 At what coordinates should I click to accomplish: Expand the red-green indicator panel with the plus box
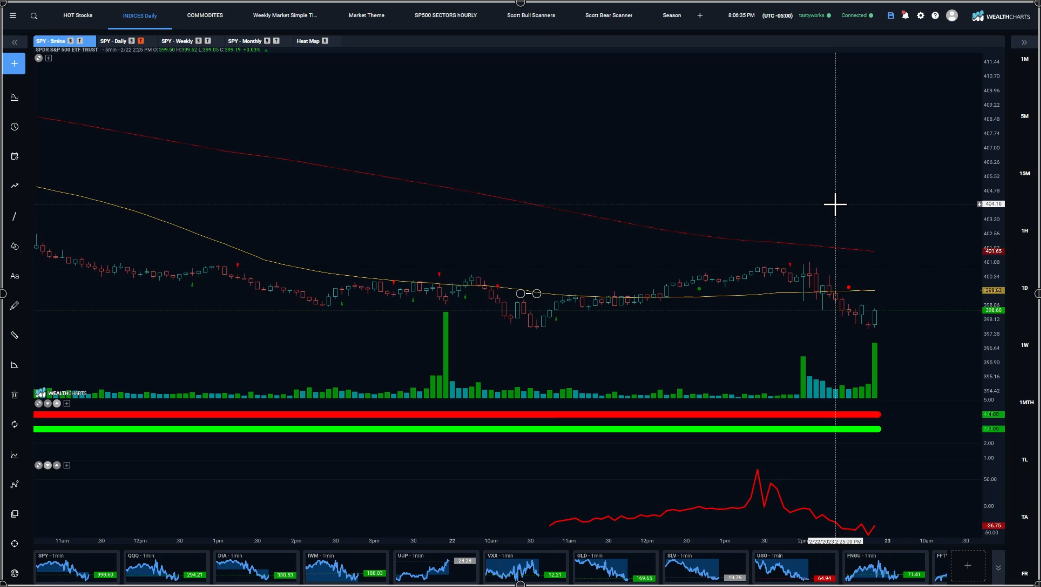click(66, 404)
